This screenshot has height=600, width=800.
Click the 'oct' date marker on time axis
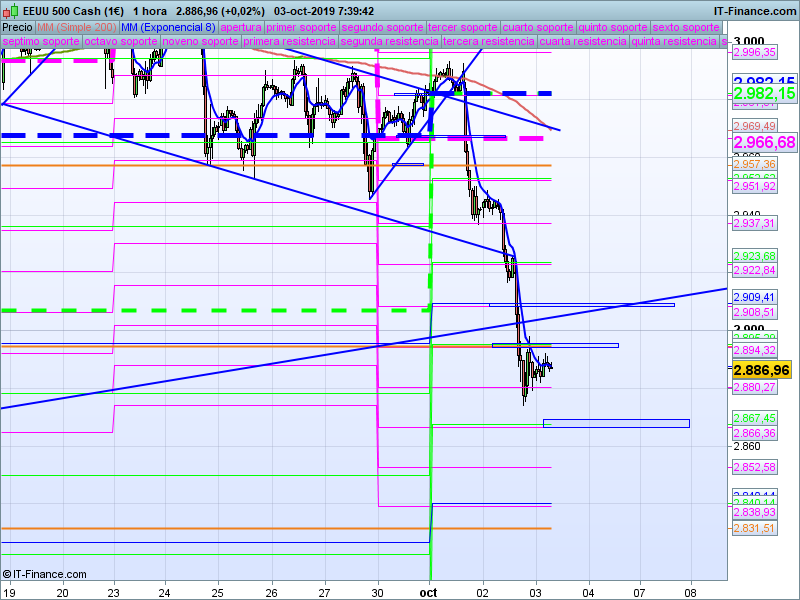(x=429, y=591)
